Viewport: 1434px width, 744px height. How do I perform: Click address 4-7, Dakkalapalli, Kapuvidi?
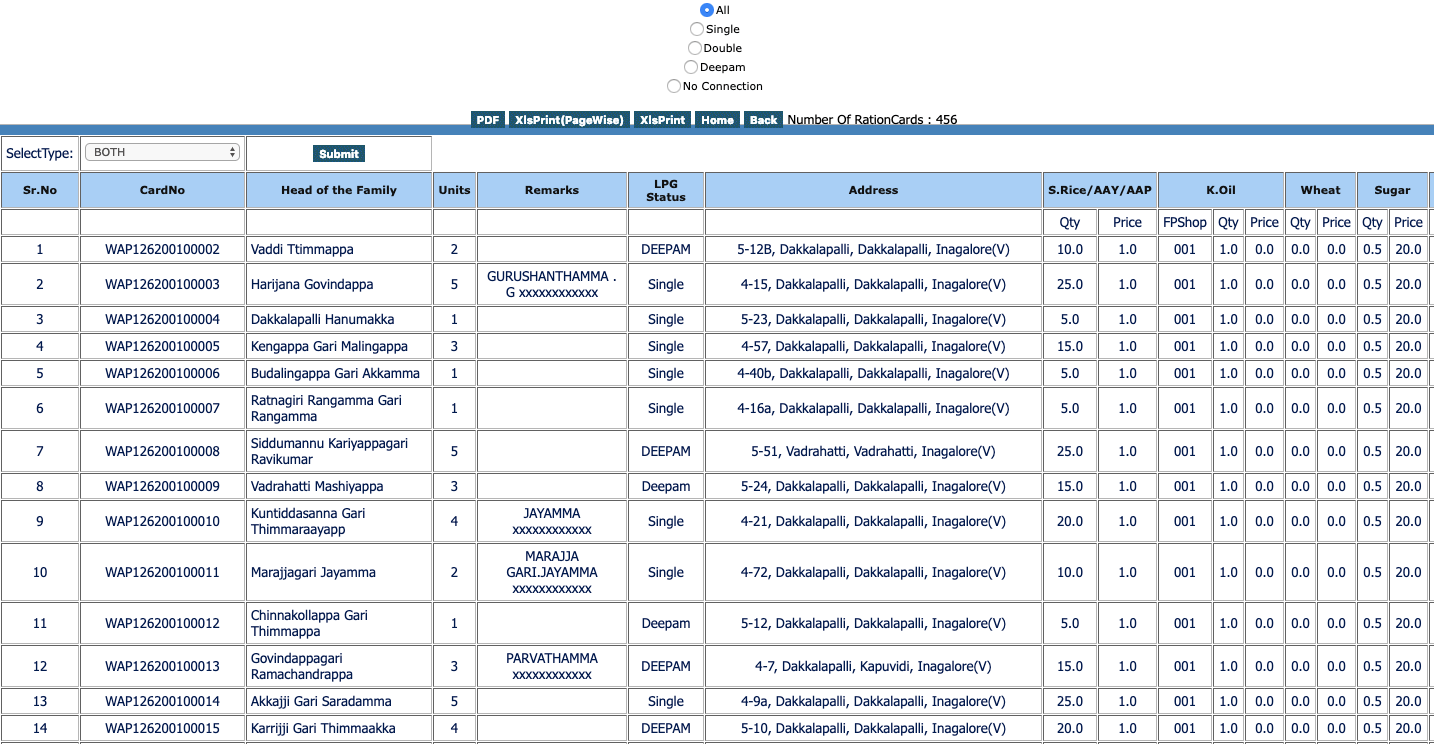873,666
